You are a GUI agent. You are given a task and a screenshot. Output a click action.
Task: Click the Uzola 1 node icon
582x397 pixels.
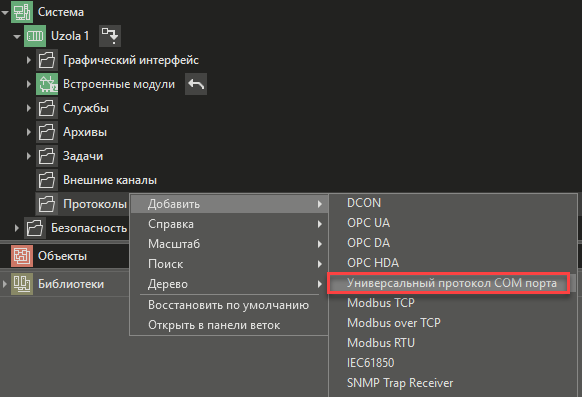tap(35, 36)
